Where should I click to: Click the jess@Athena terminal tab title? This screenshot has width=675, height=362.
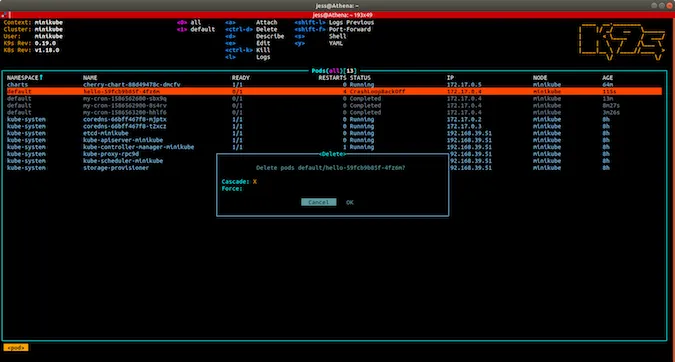[x=342, y=15]
